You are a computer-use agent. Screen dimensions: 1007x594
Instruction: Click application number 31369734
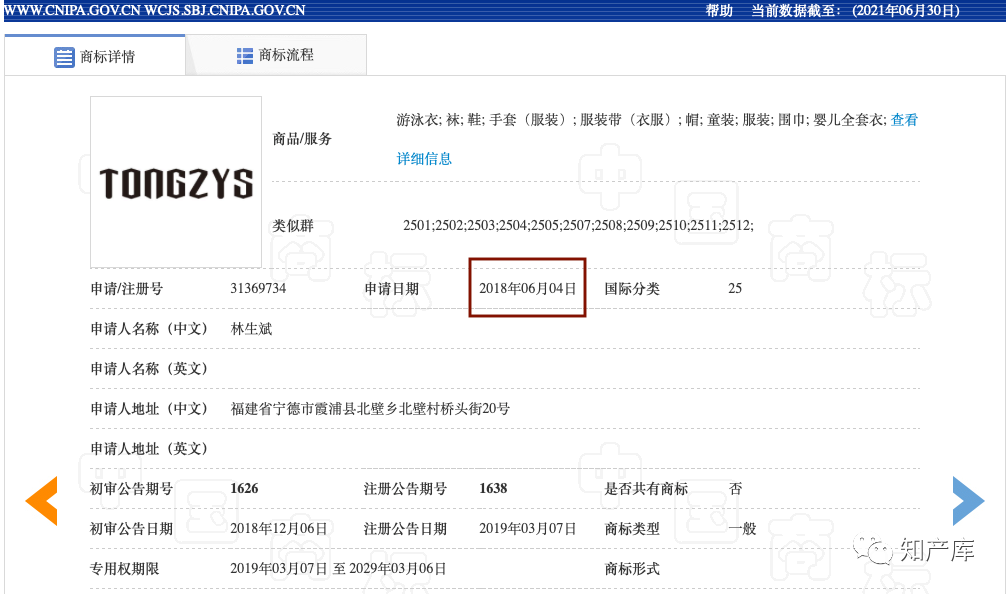pos(258,289)
